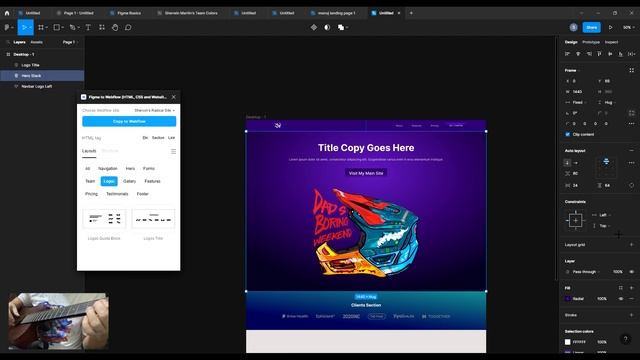
Task: Open the fill Style grid icon
Action: pyautogui.click(x=621, y=288)
